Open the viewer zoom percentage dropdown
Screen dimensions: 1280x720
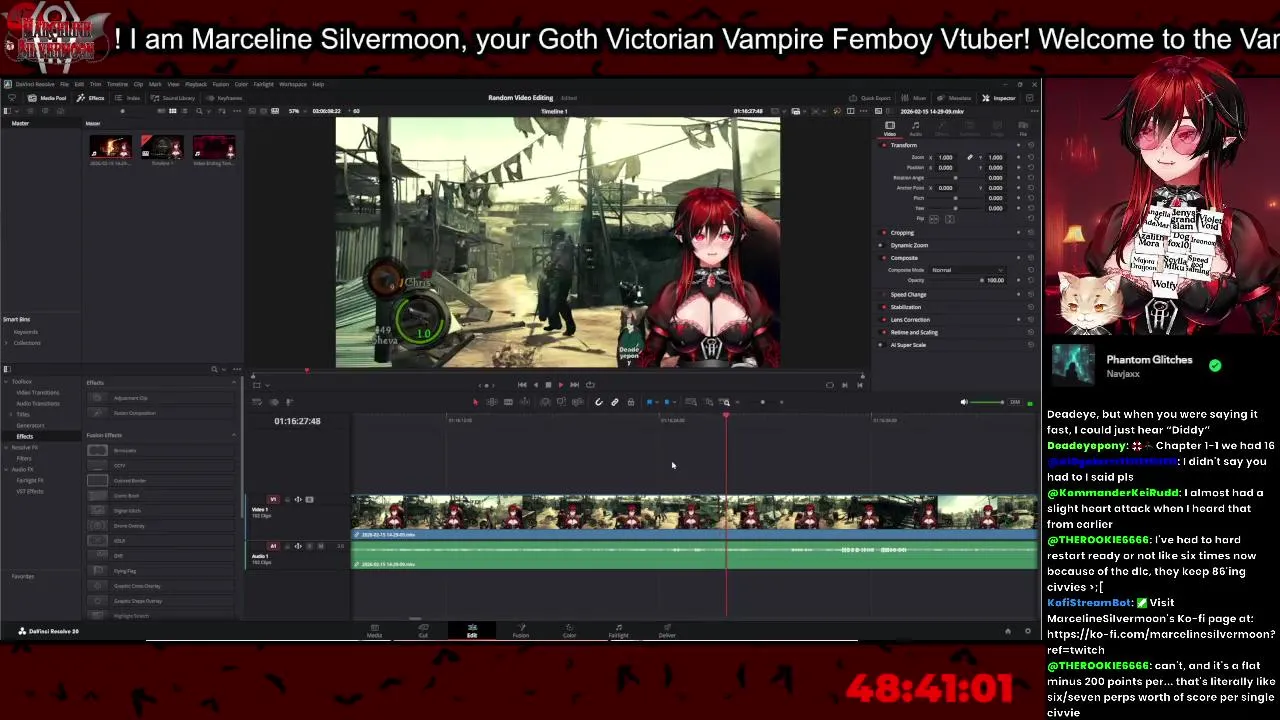(296, 111)
